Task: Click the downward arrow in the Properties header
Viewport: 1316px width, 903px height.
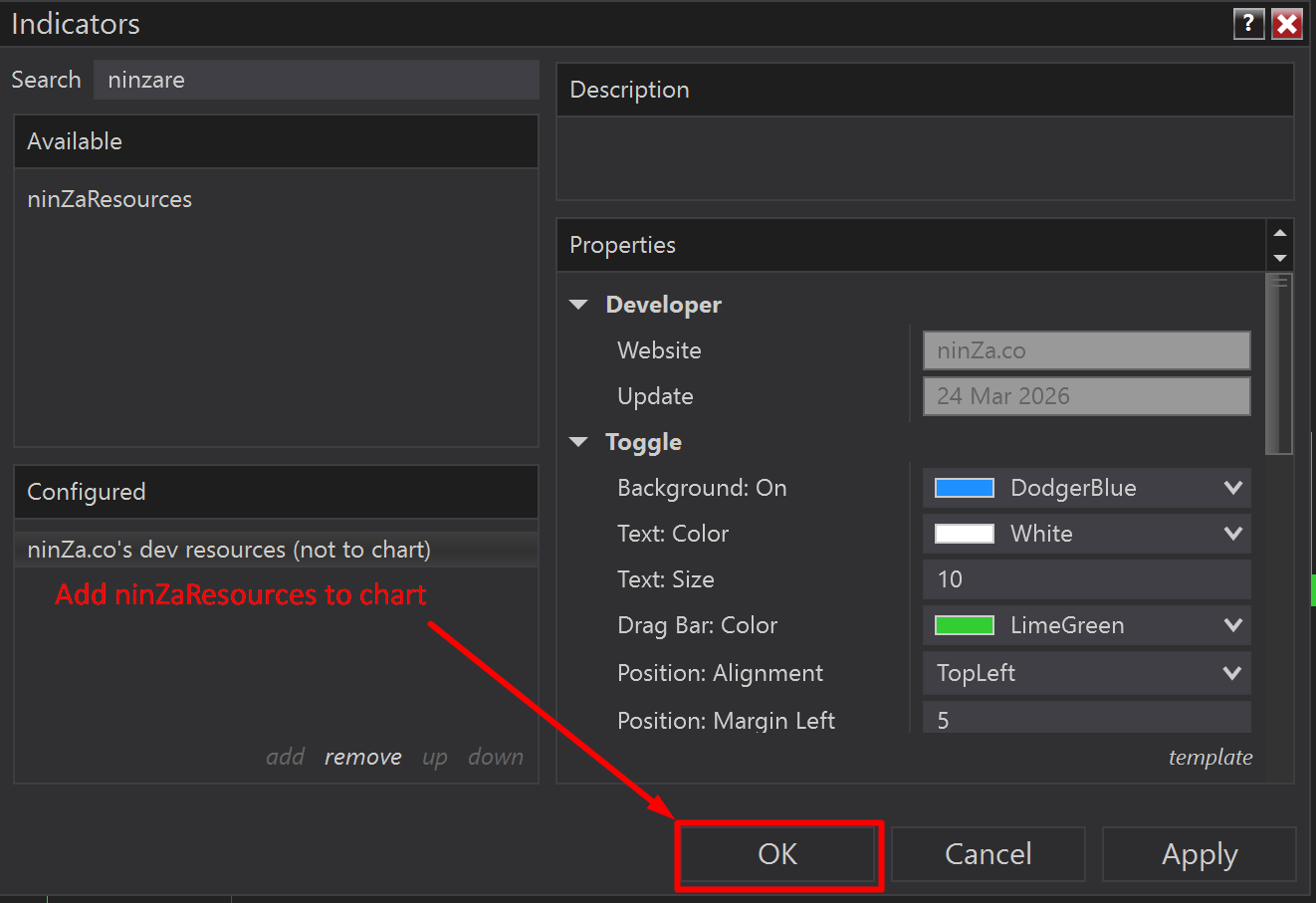Action: [1280, 258]
